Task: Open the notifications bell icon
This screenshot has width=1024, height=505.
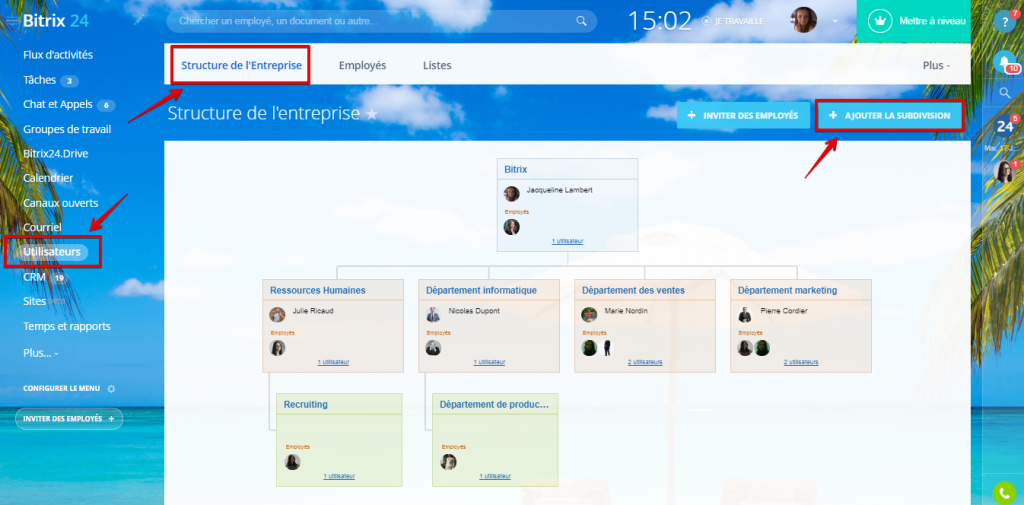Action: point(1005,61)
